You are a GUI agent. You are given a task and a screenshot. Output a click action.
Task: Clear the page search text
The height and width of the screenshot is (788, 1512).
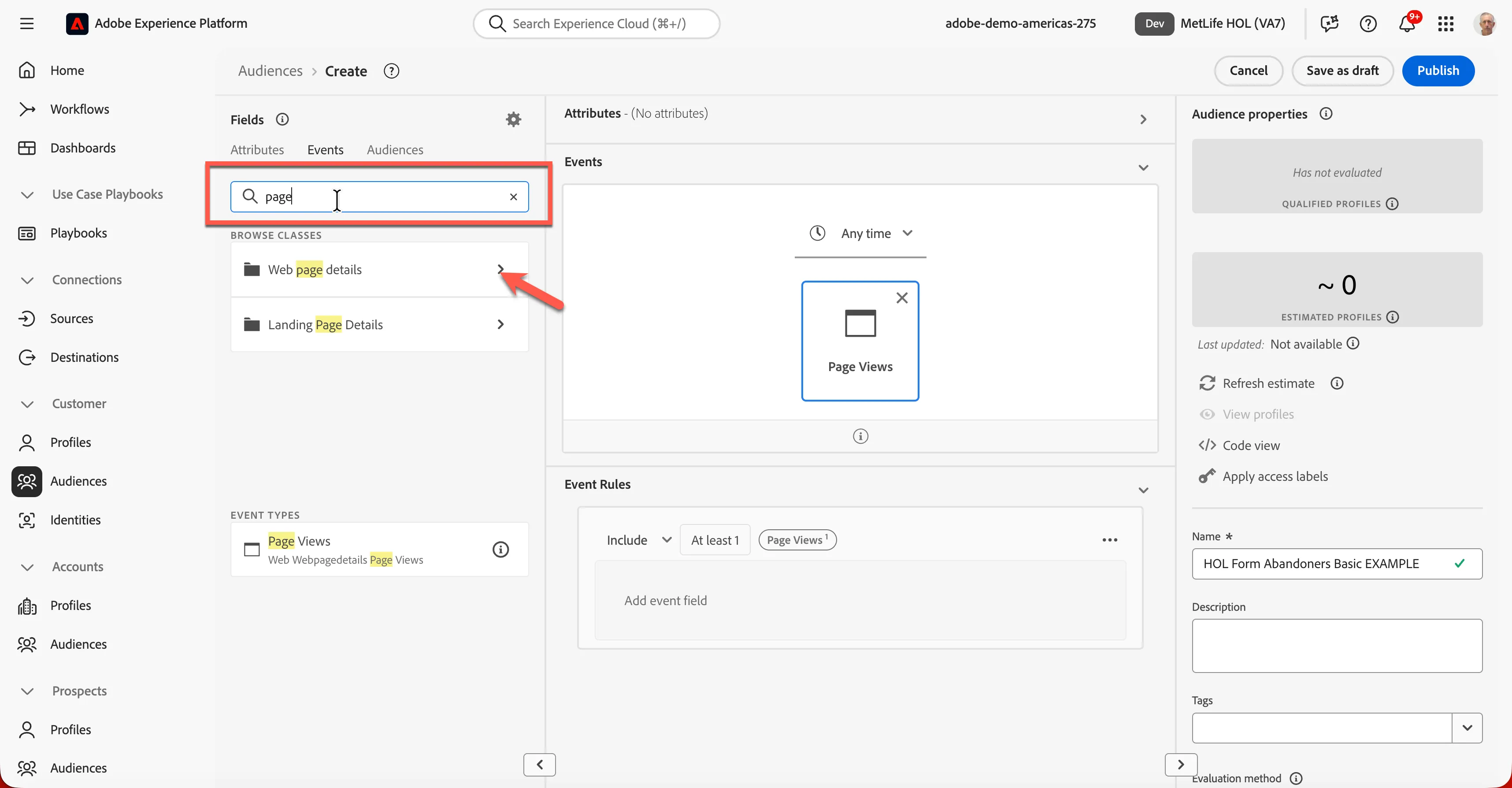[x=513, y=197]
